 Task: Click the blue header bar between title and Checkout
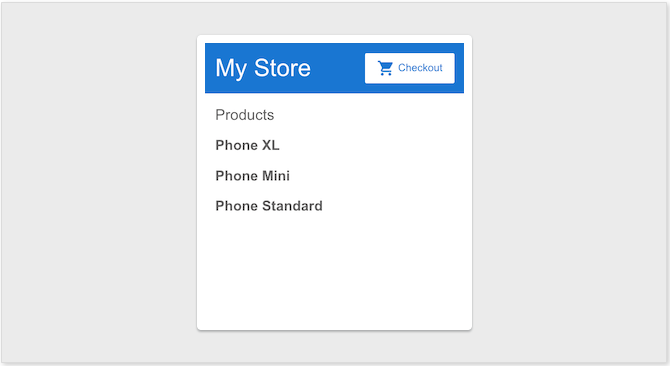[x=338, y=68]
